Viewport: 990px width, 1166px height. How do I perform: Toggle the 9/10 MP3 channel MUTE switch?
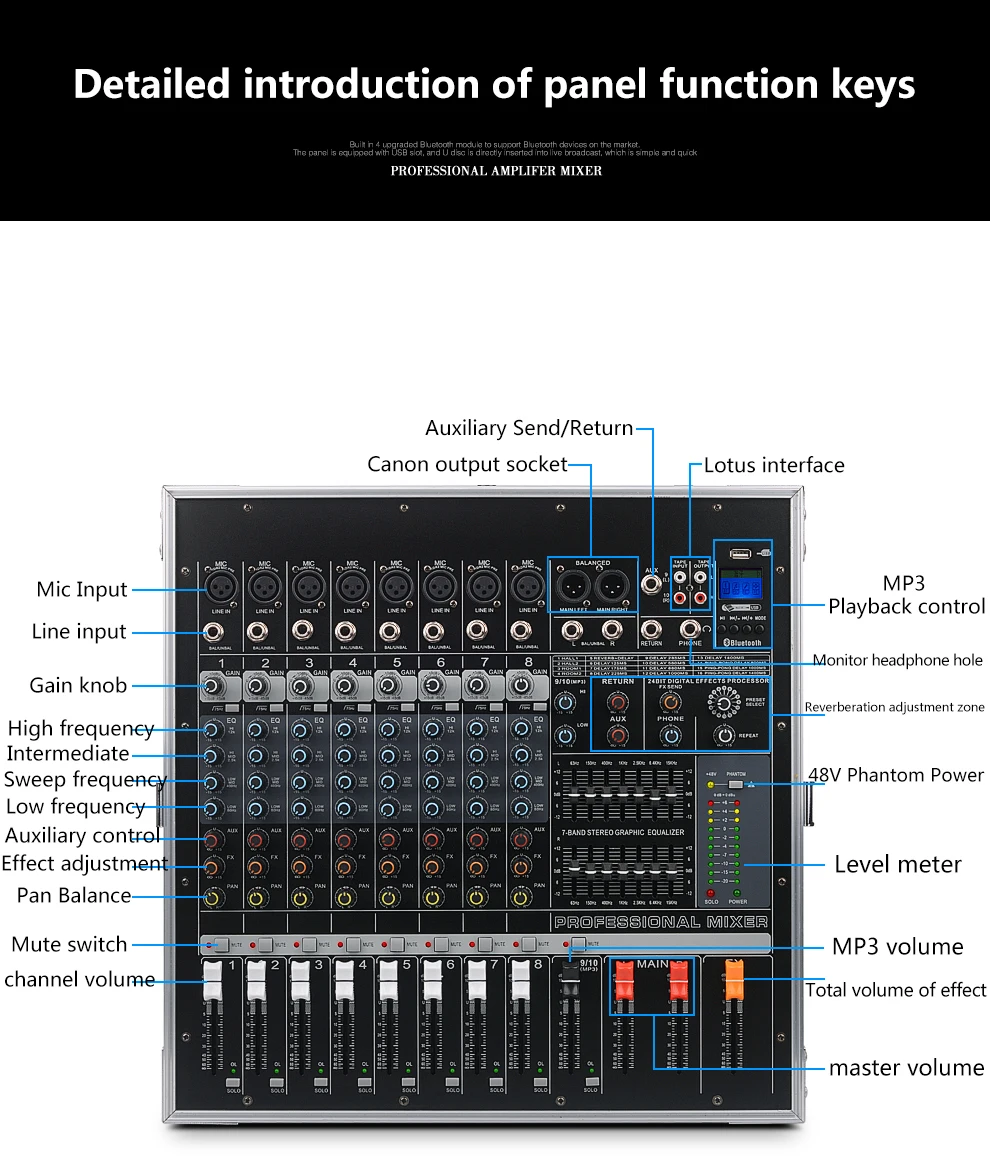(x=579, y=944)
